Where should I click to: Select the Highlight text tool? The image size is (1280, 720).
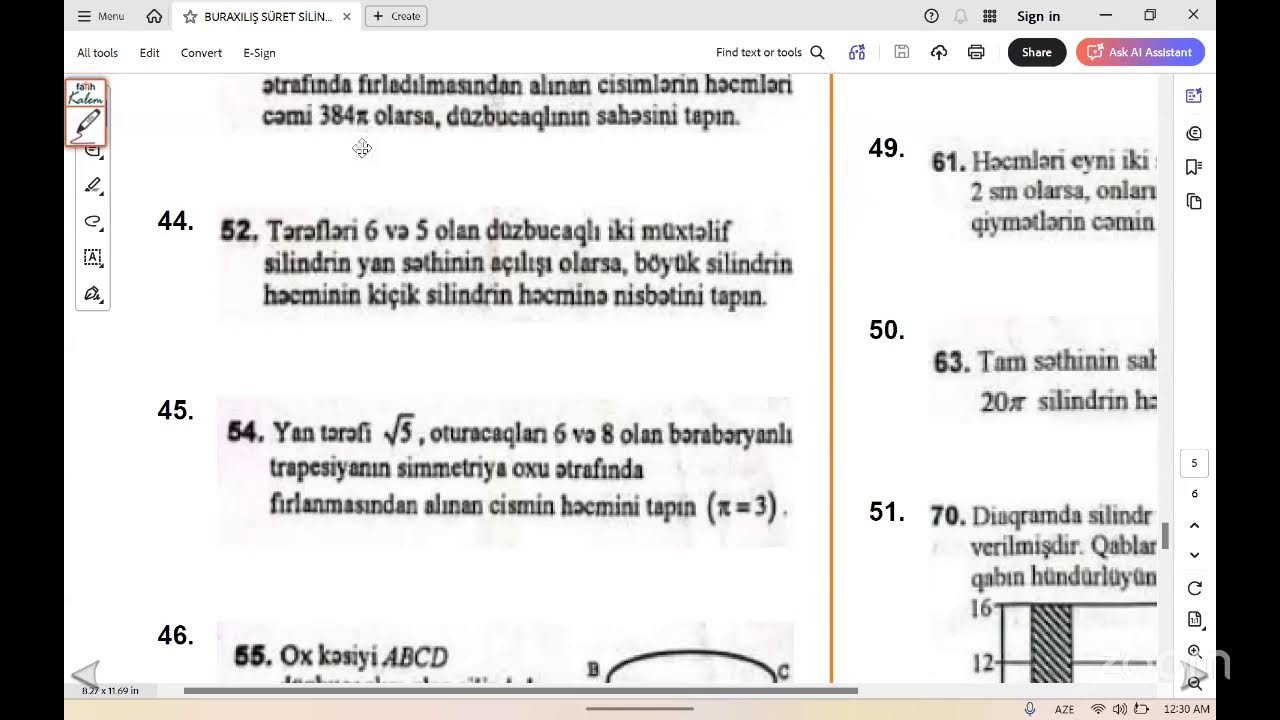[x=93, y=185]
